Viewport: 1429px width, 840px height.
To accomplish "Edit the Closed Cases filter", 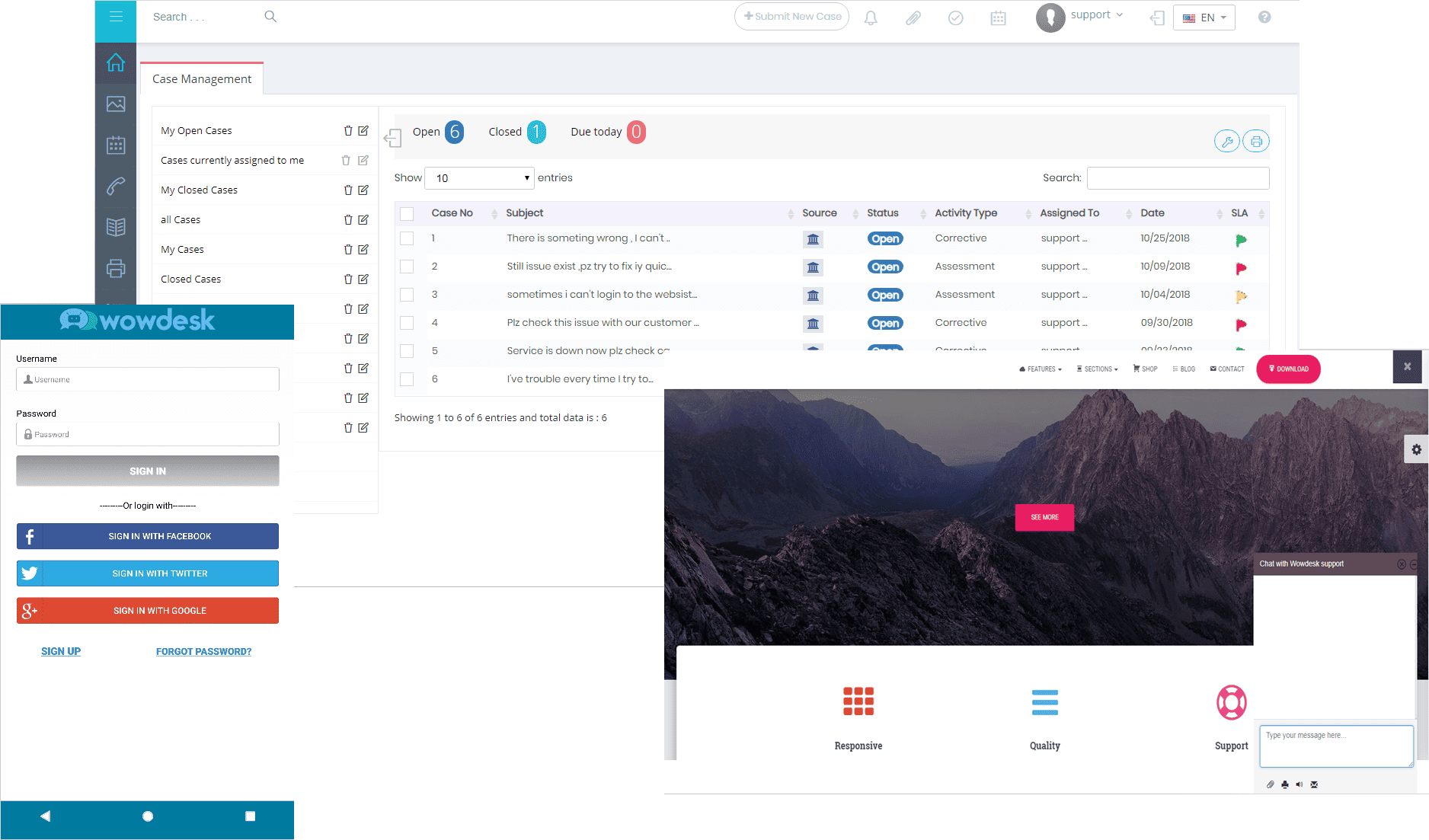I will click(x=363, y=279).
